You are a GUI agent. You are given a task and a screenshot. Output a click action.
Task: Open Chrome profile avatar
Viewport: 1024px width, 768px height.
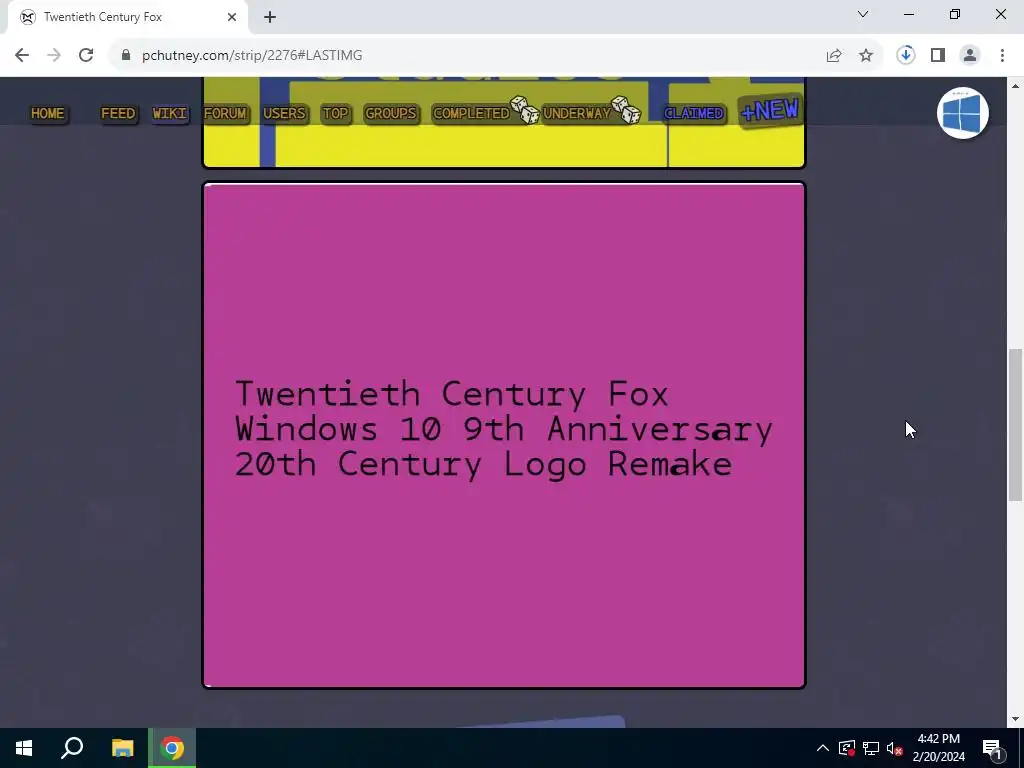tap(970, 56)
